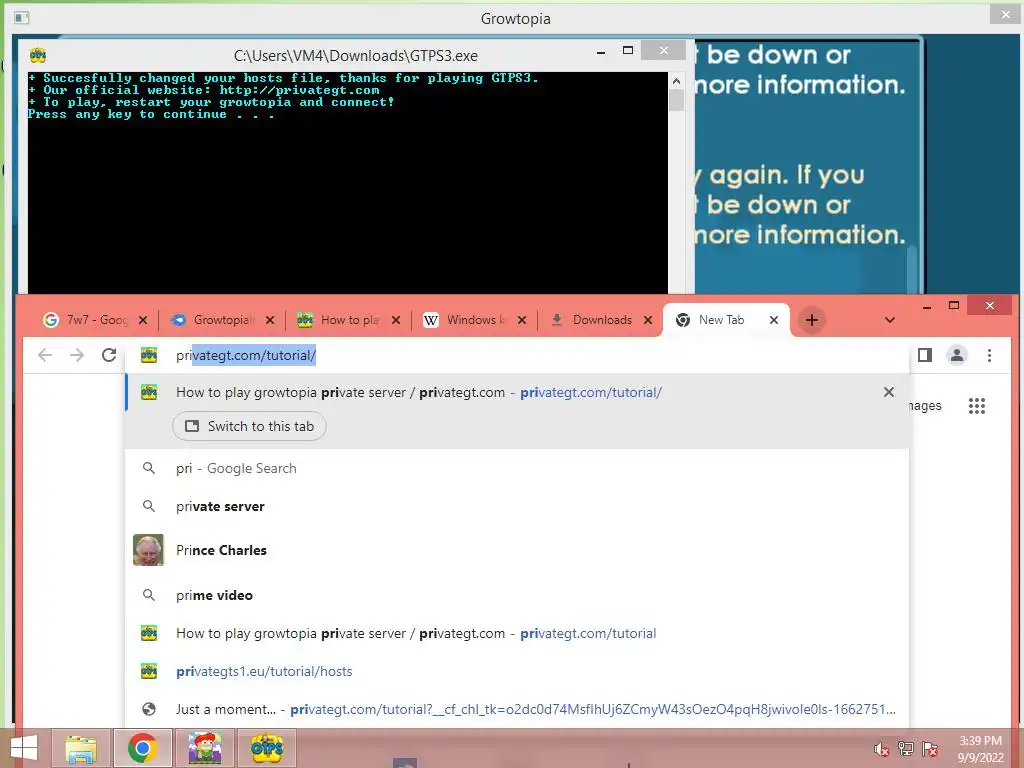The width and height of the screenshot is (1024, 768).
Task: Open the Chrome side panel icon
Action: [925, 355]
